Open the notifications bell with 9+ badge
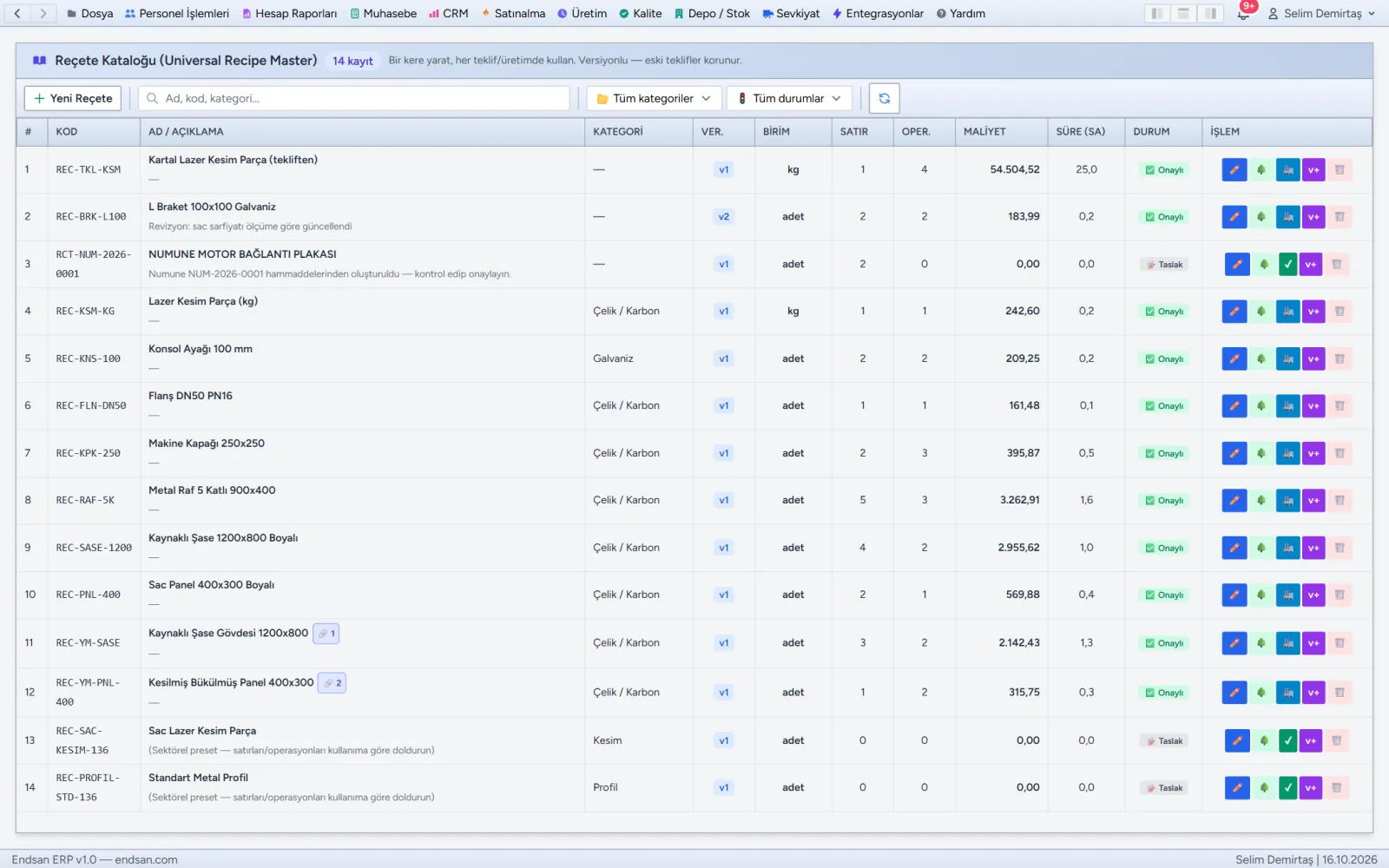The height and width of the screenshot is (868, 1389). coord(1244,13)
